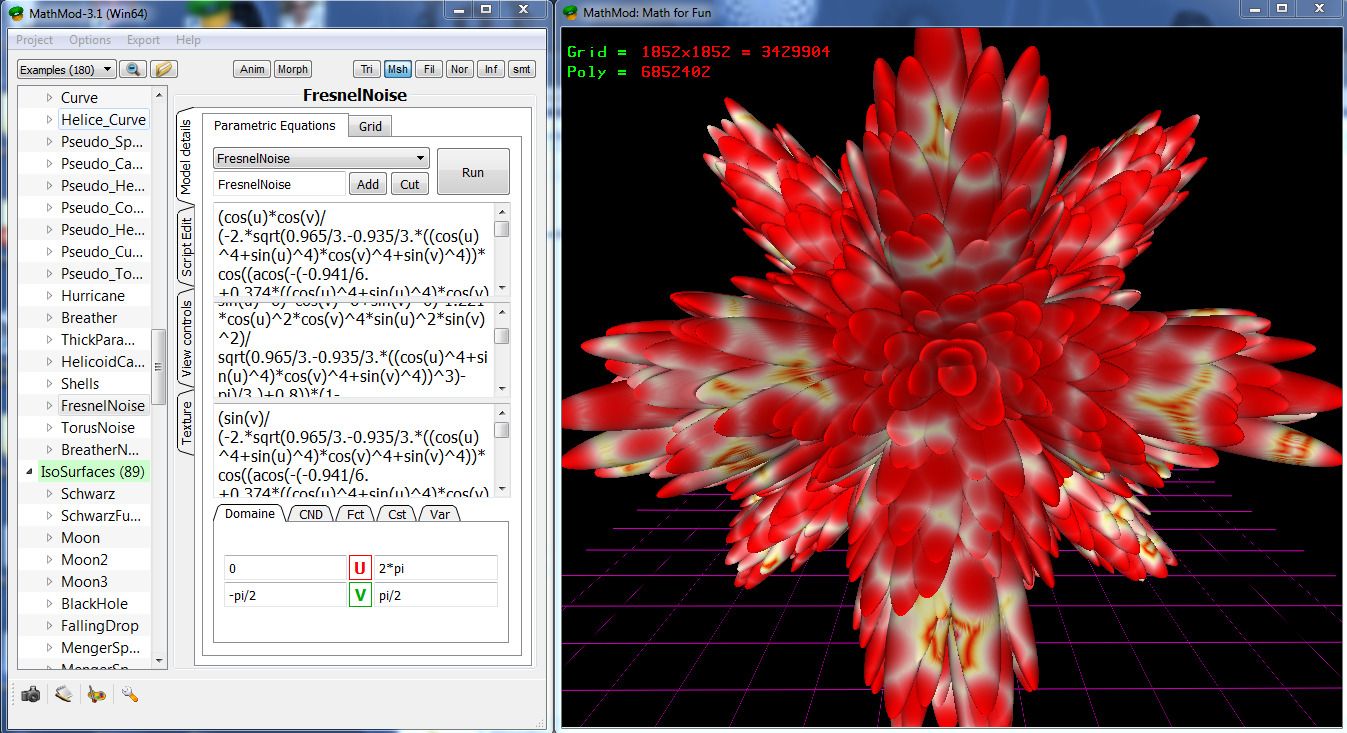Click the green V domain indicator

[x=358, y=594]
